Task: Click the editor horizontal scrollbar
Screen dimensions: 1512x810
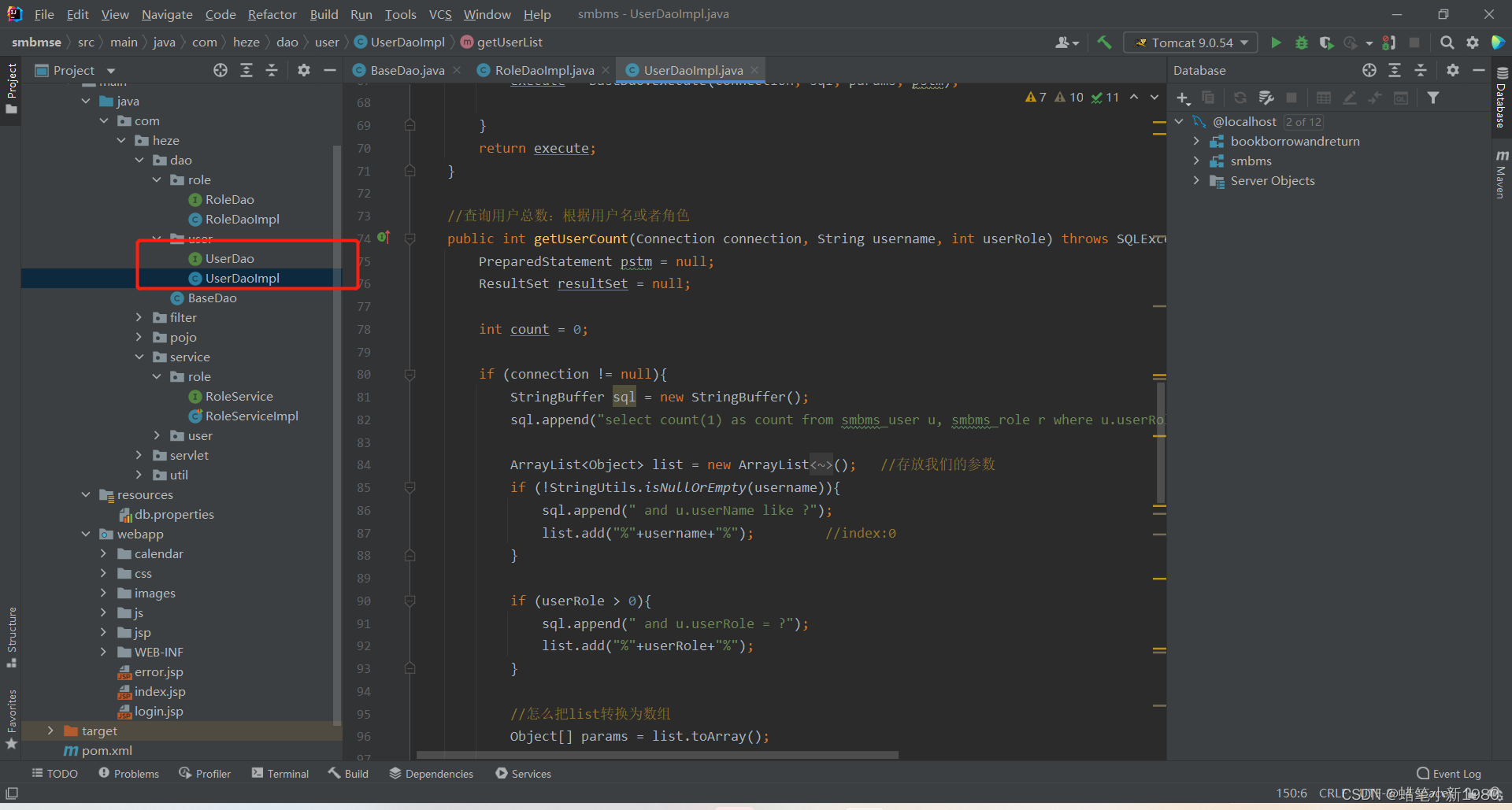Action: [657, 755]
